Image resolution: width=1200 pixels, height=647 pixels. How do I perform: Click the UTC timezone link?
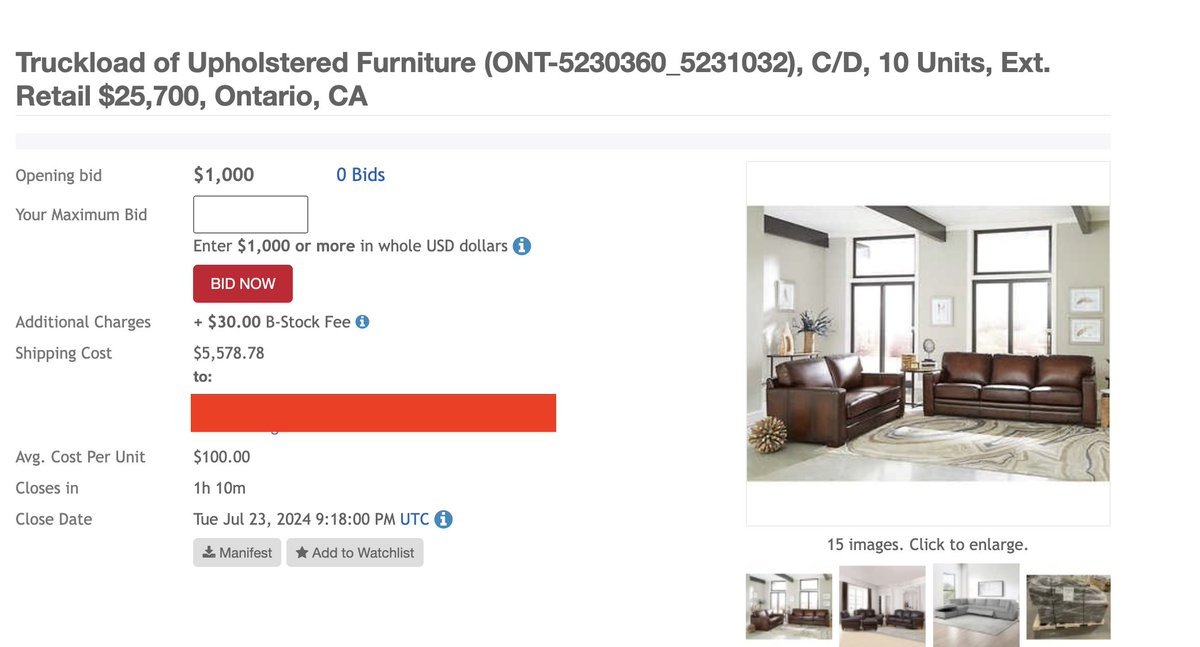point(414,519)
